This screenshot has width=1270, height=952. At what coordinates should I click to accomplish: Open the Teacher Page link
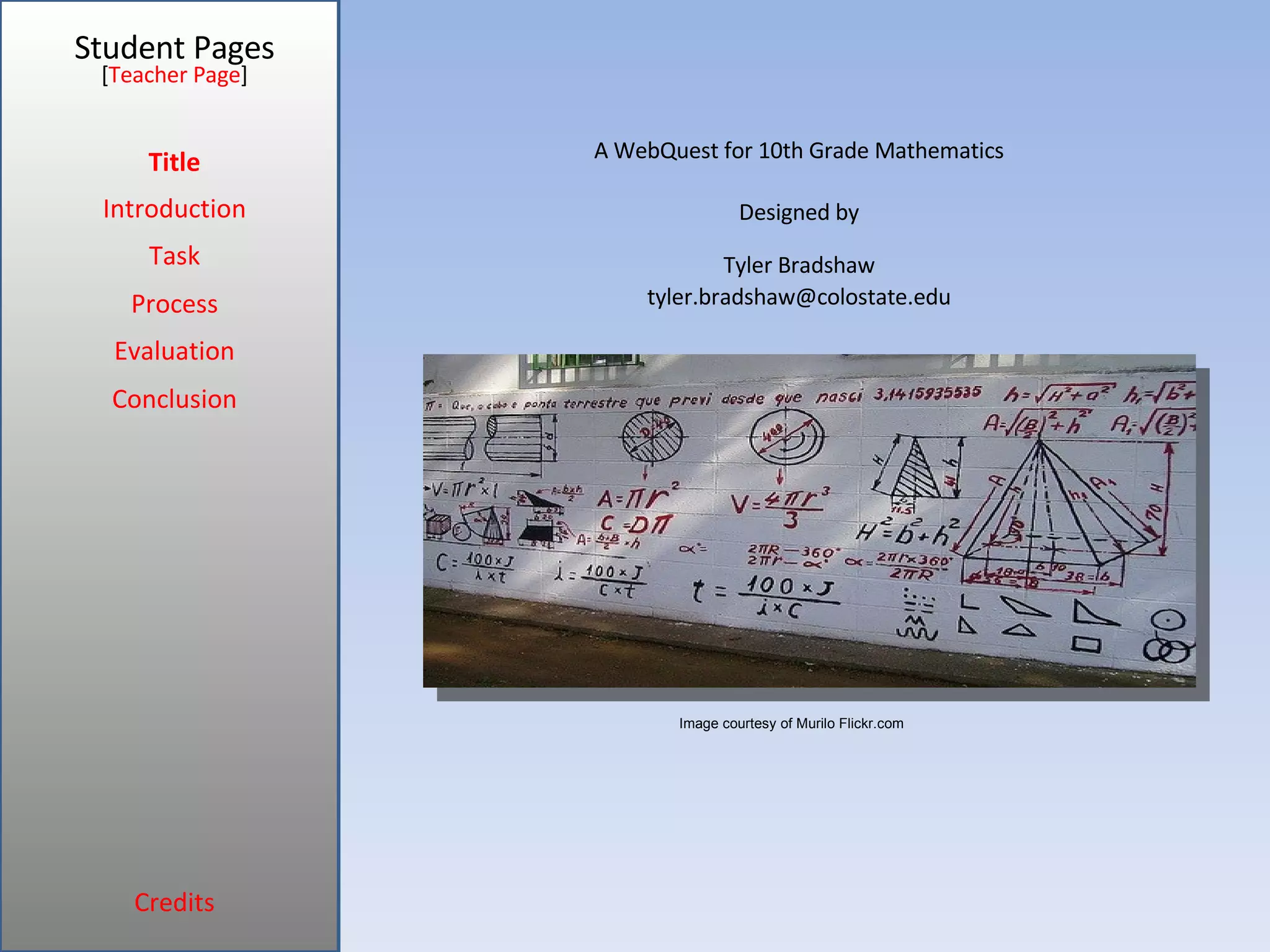174,75
